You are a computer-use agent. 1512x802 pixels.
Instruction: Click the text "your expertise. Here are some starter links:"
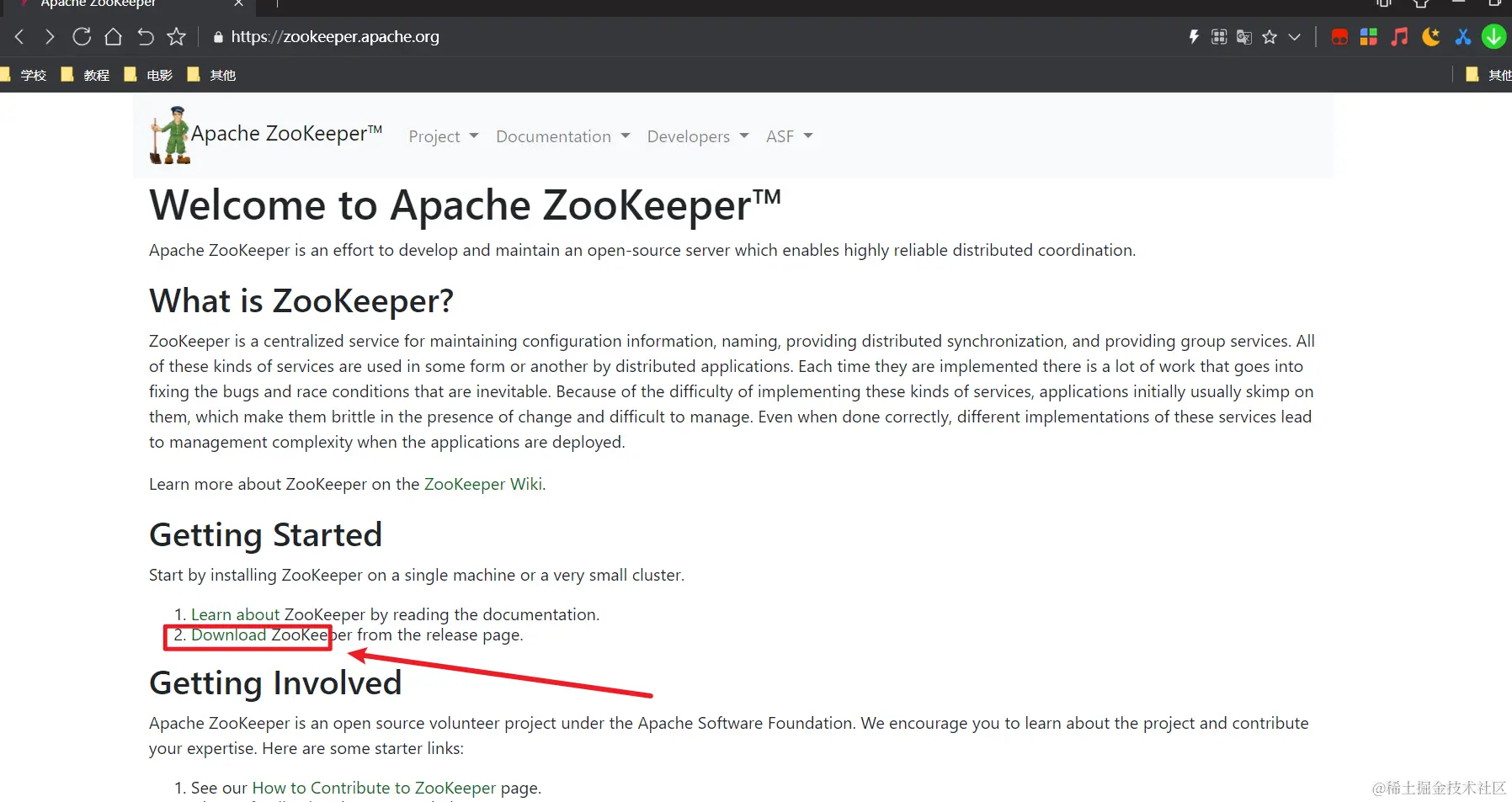click(x=308, y=748)
